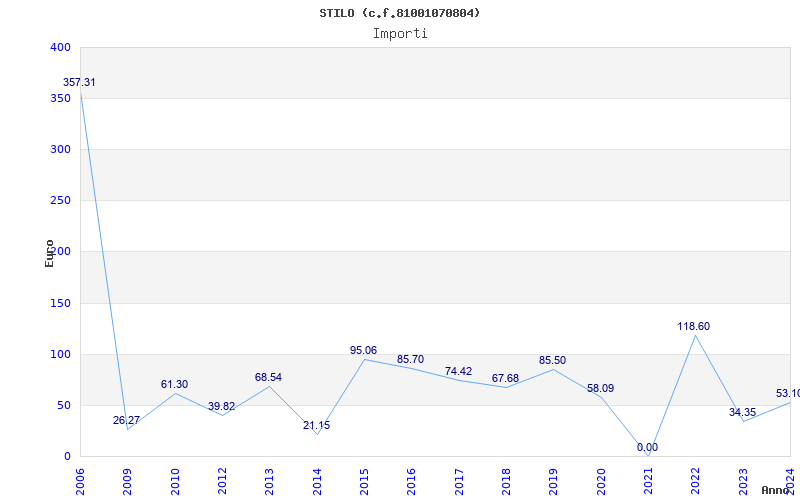Click the 39.82 data label
Image resolution: width=800 pixels, height=500 pixels.
click(221, 407)
